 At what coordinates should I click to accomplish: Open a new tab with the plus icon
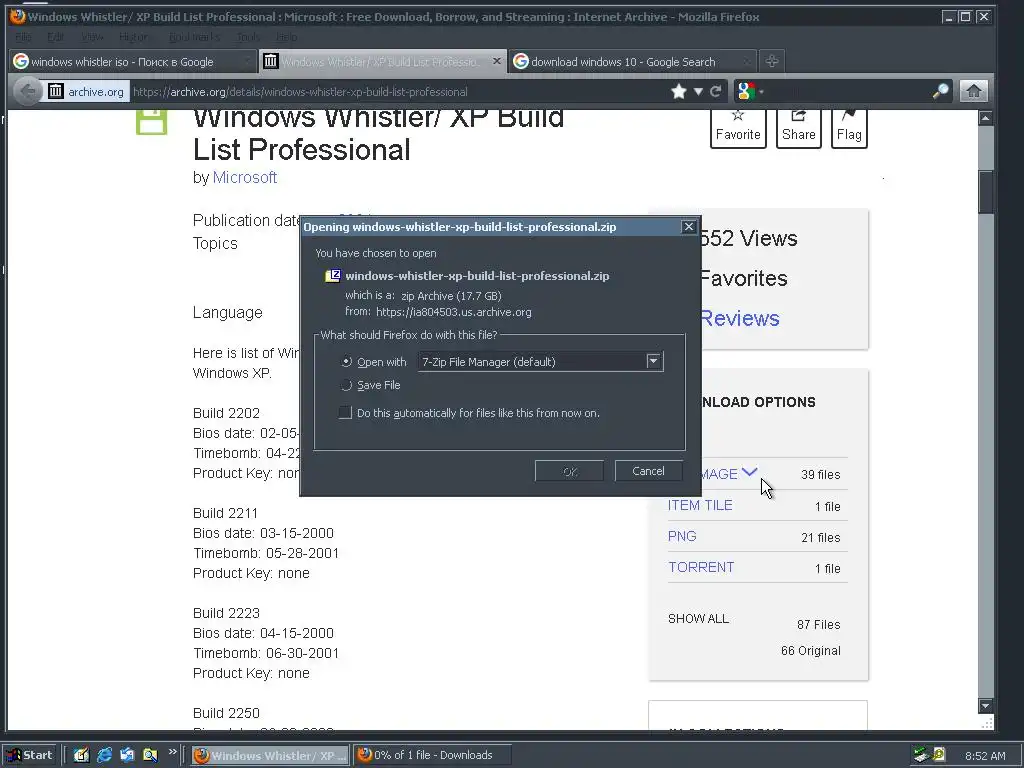click(772, 61)
